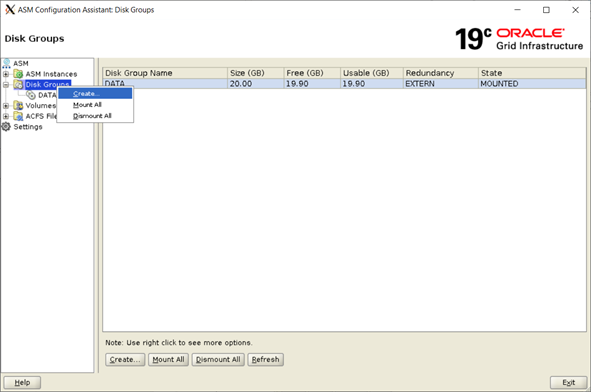Select the ASM Instances tree label
The height and width of the screenshot is (392, 591).
click(x=51, y=74)
